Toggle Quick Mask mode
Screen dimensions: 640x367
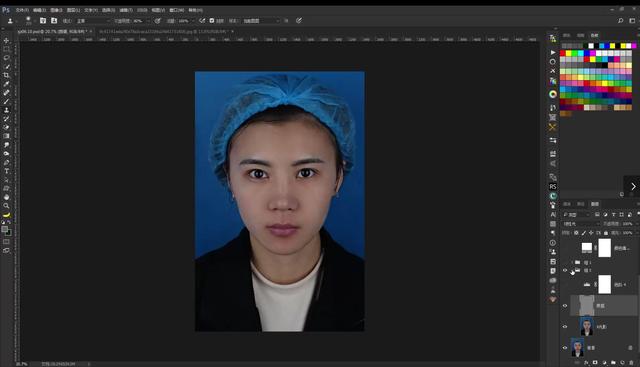[6, 242]
